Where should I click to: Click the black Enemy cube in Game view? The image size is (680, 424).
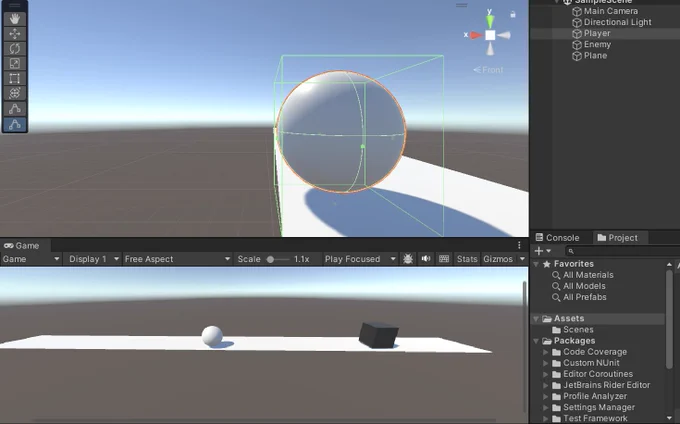tap(378, 335)
